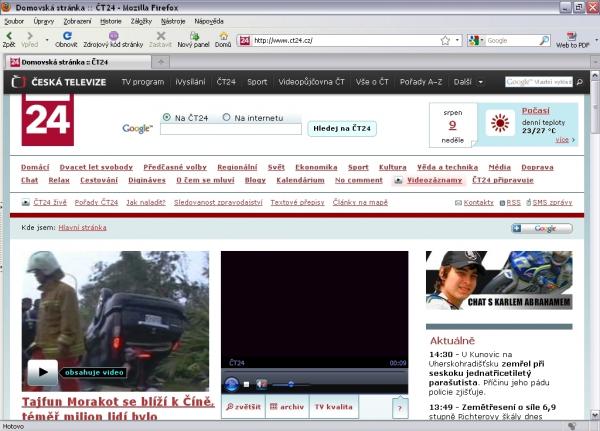Select the Na internetu radio button
Viewport: 600px width, 431px height.
pyautogui.click(x=226, y=117)
